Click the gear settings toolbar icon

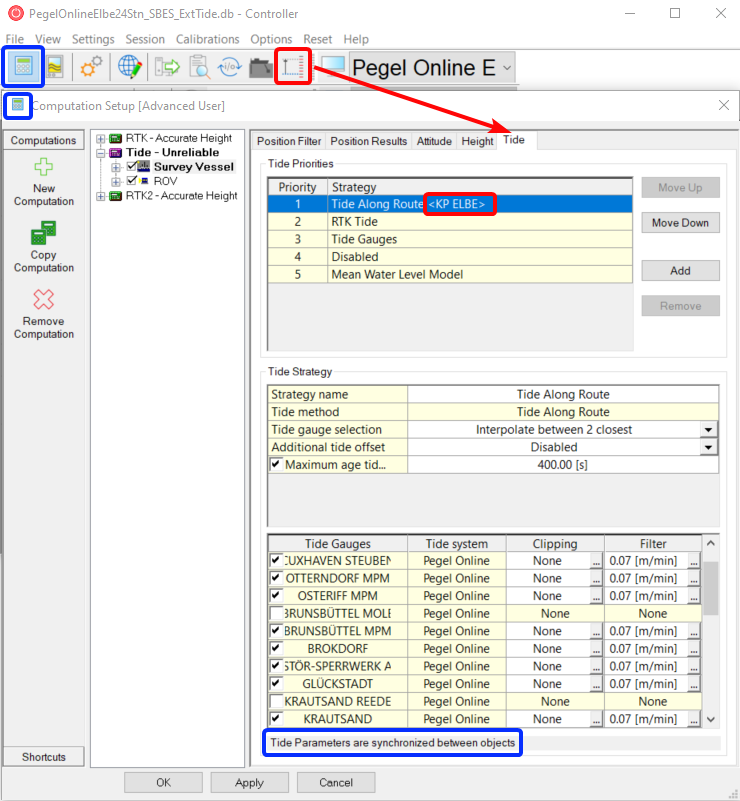click(x=91, y=67)
